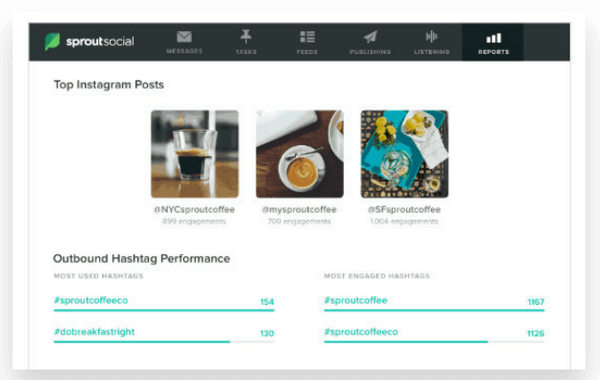Click the bar under #dobreakfastright

pos(164,342)
